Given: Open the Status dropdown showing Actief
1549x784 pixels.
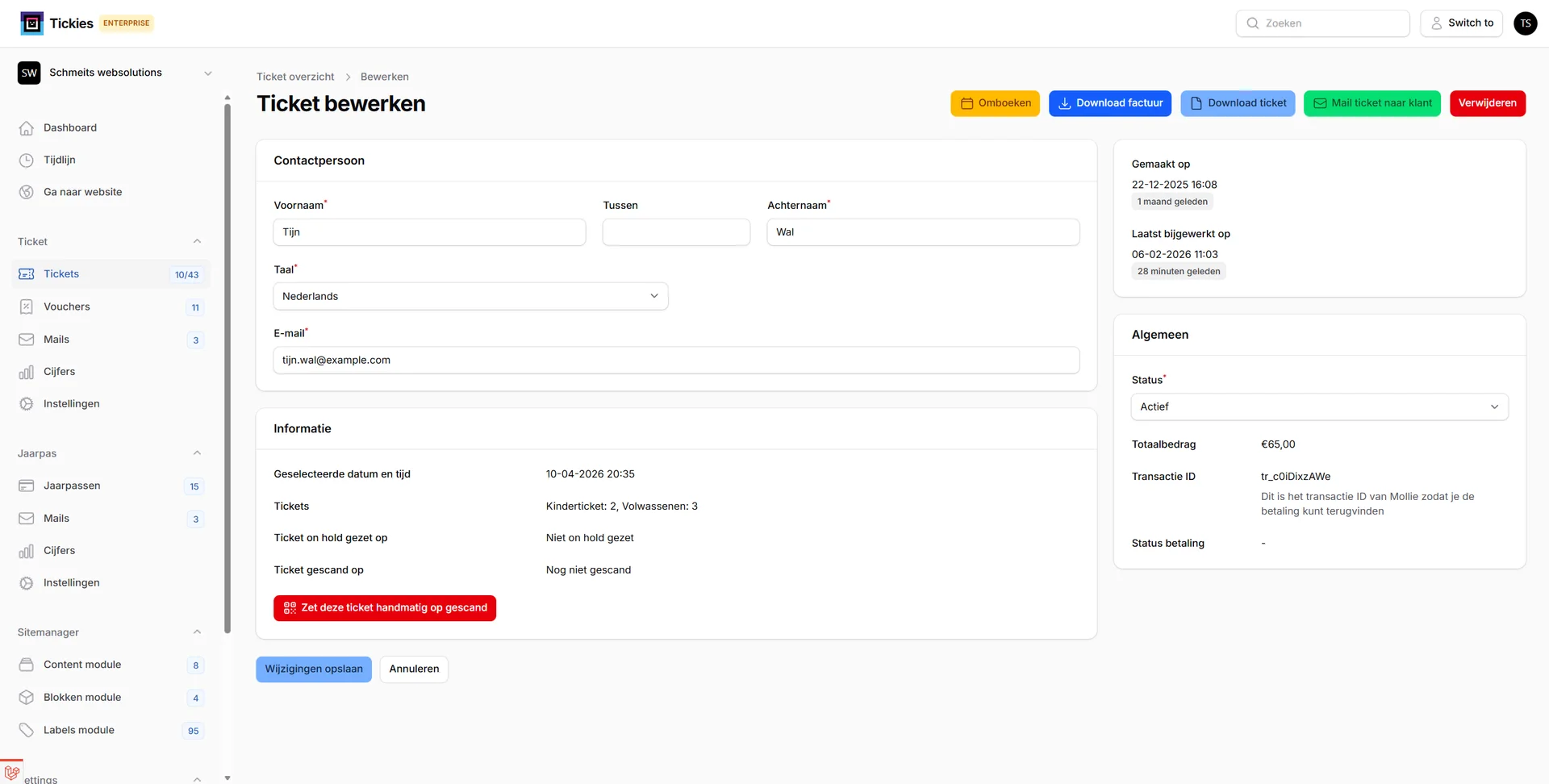Looking at the screenshot, I should tap(1319, 407).
